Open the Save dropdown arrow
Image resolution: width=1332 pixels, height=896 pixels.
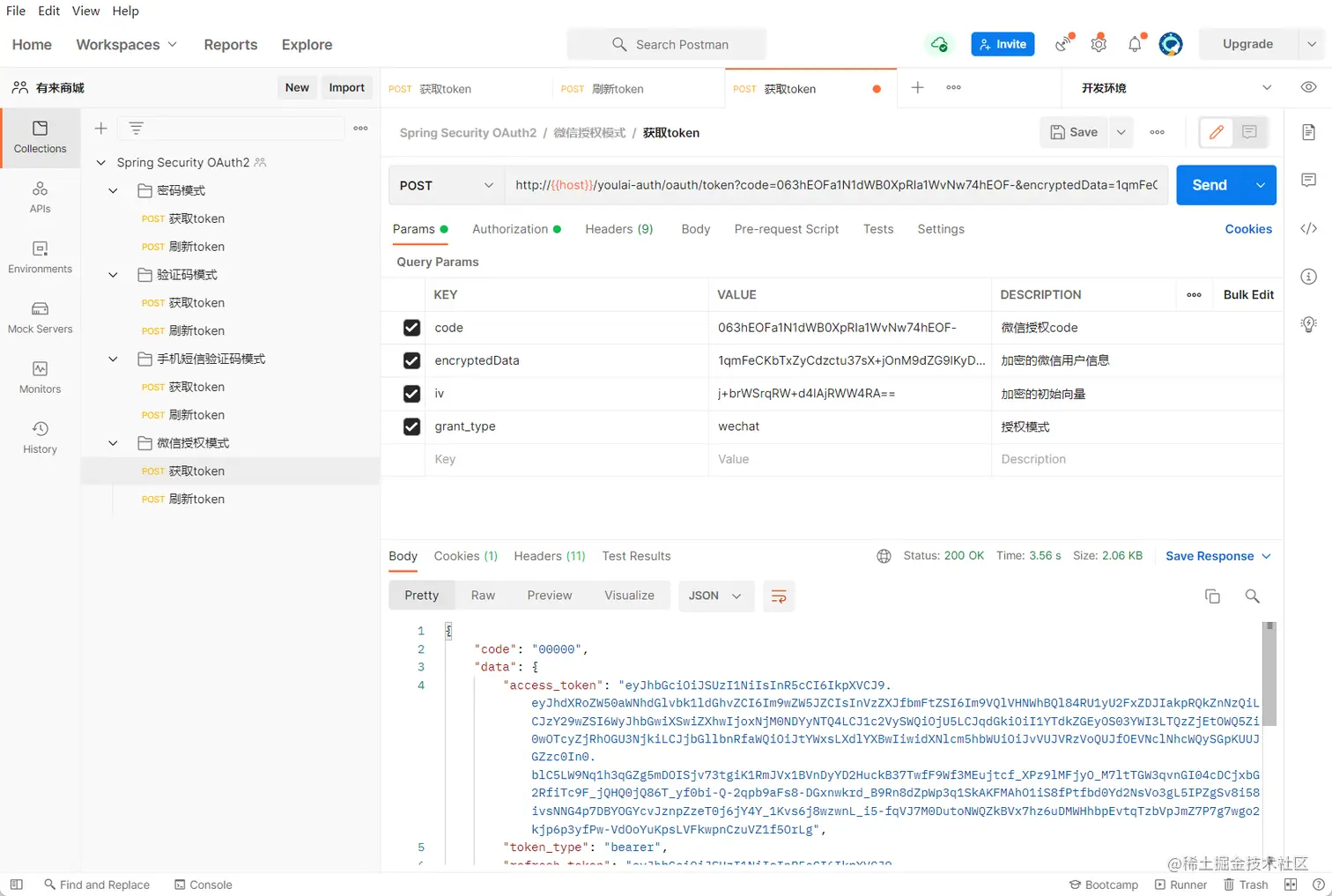[x=1121, y=132]
